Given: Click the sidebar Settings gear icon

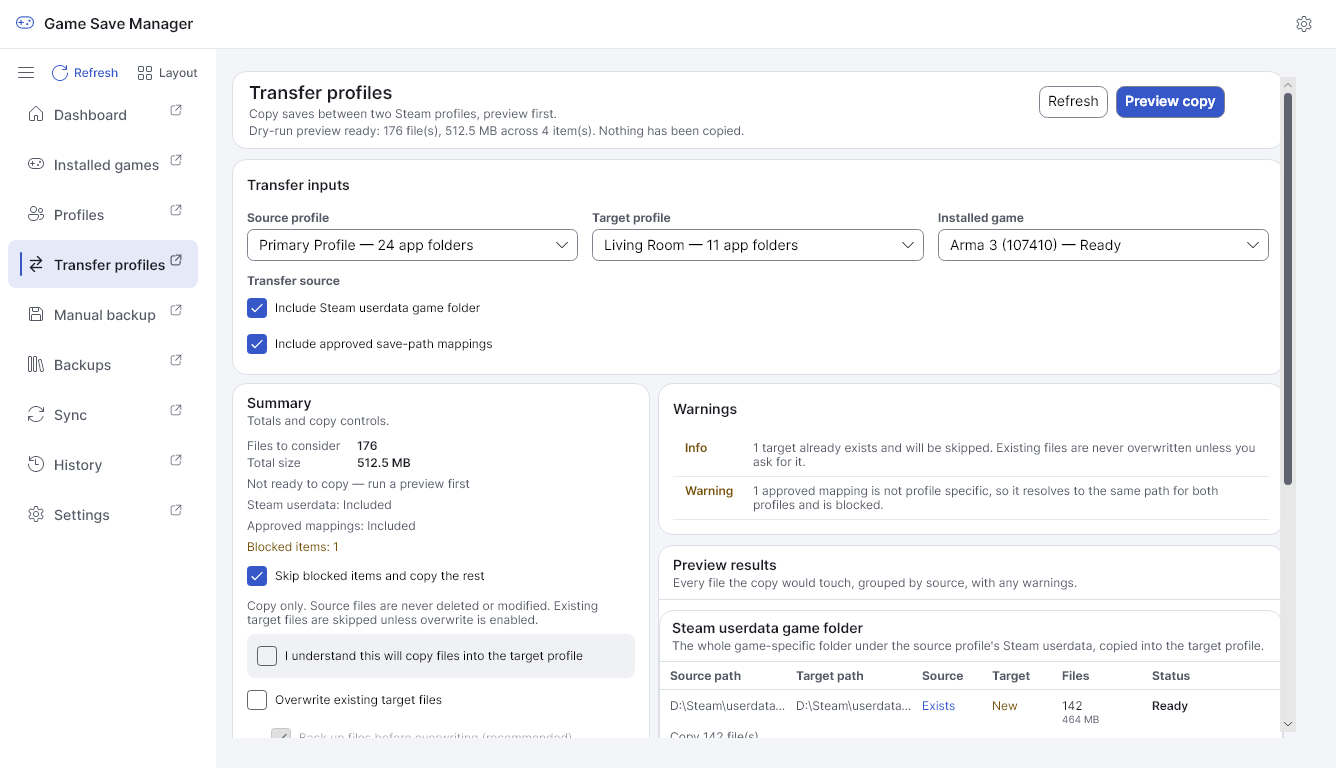Looking at the screenshot, I should coord(36,514).
